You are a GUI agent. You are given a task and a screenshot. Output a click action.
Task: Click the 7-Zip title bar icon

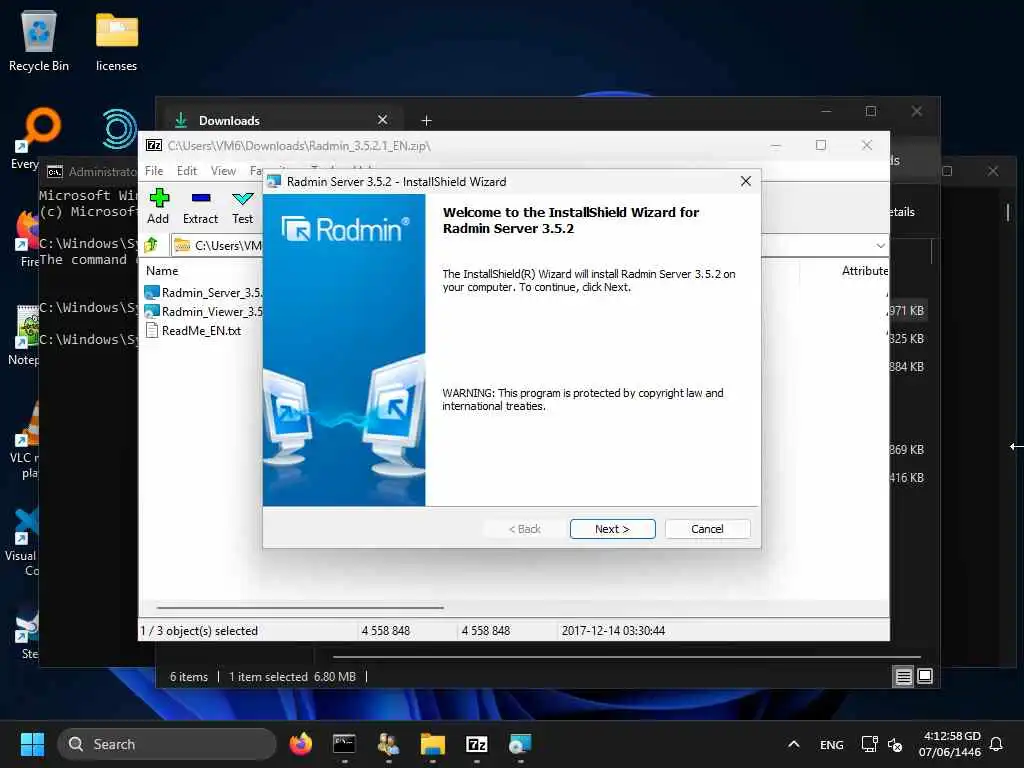[154, 145]
